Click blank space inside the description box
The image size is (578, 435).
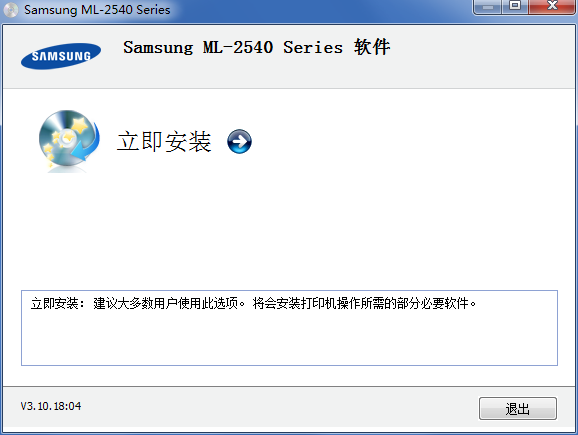coord(289,339)
